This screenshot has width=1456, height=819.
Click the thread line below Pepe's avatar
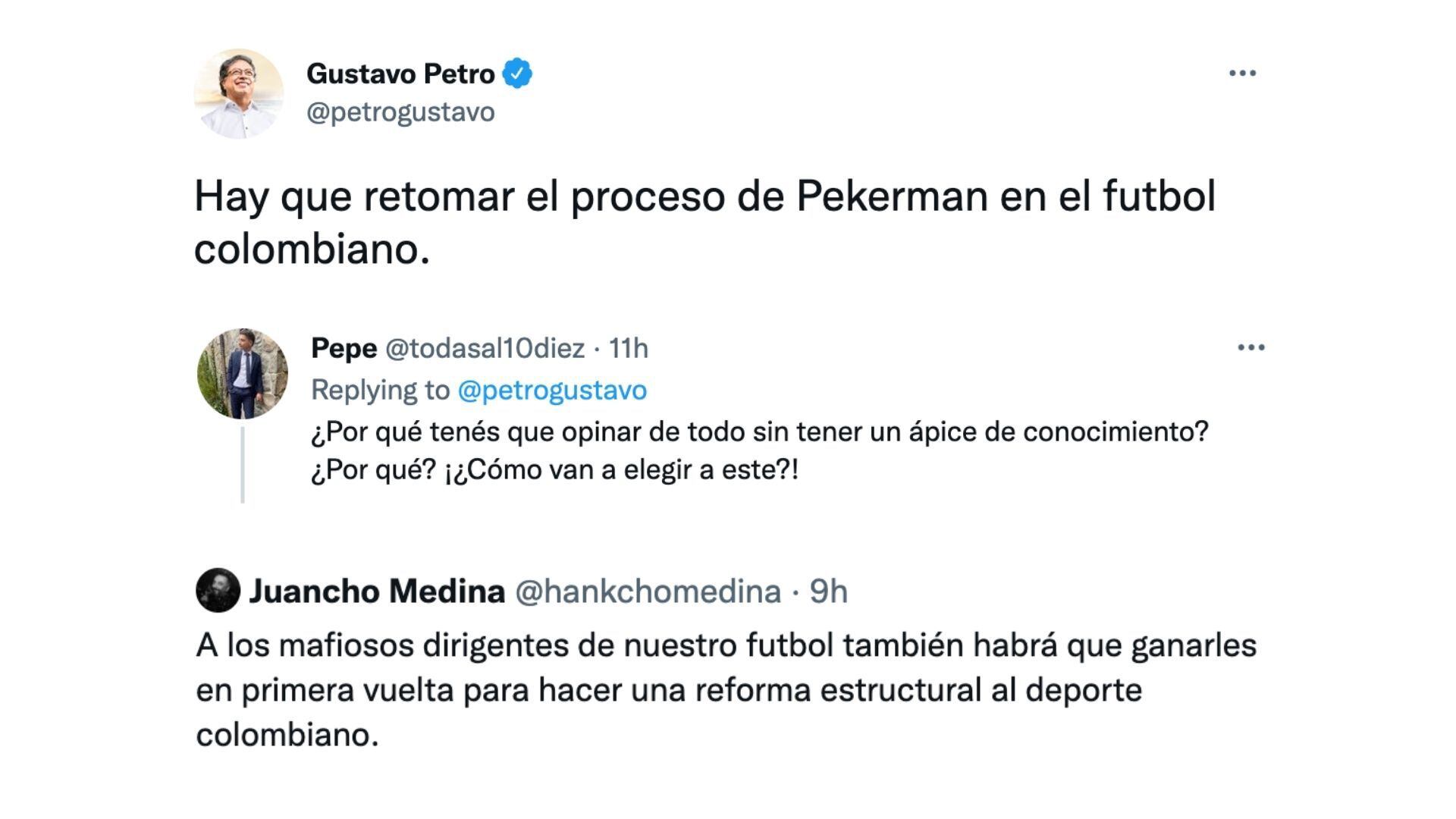(x=243, y=464)
